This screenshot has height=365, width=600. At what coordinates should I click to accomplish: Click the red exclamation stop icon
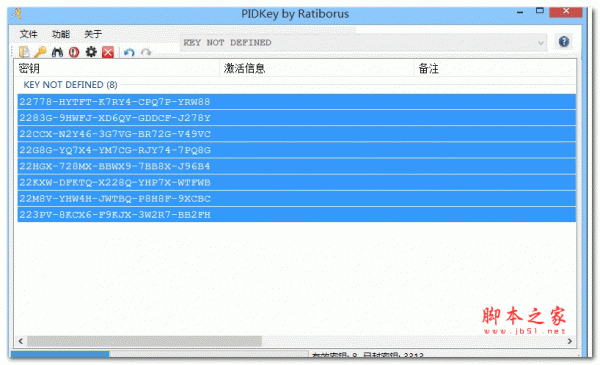point(74,52)
